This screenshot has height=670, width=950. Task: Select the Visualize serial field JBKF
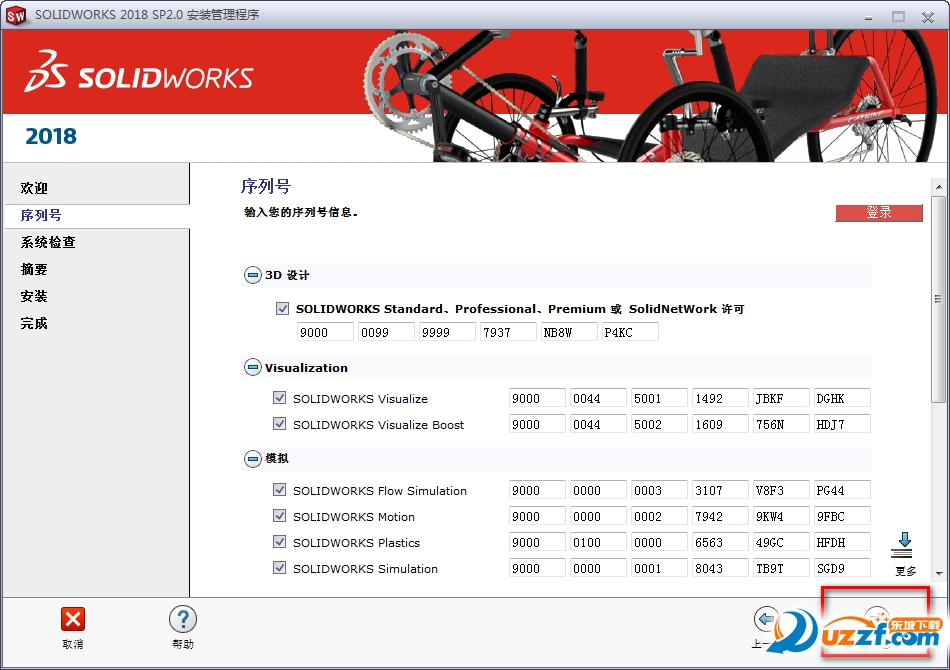point(782,398)
